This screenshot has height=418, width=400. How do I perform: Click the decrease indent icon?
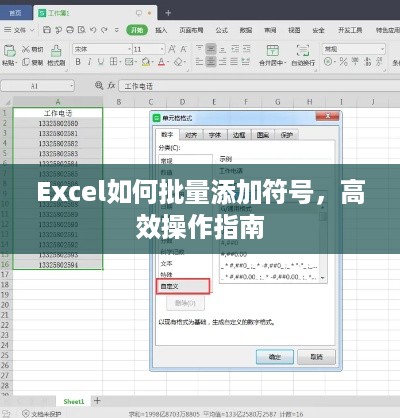coord(235,49)
